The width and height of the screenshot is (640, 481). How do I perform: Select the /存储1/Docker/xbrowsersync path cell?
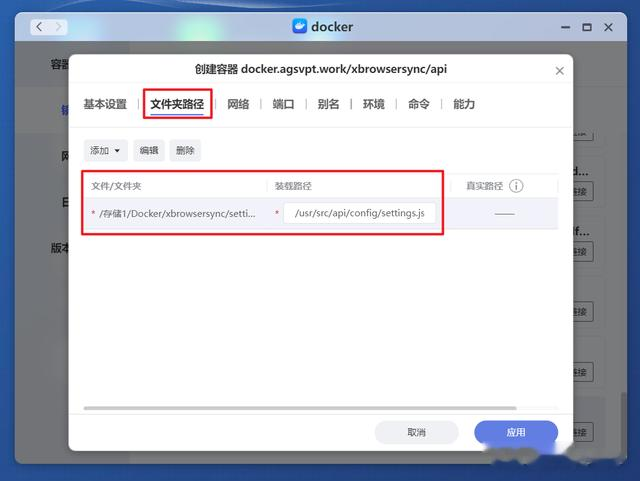[177, 214]
